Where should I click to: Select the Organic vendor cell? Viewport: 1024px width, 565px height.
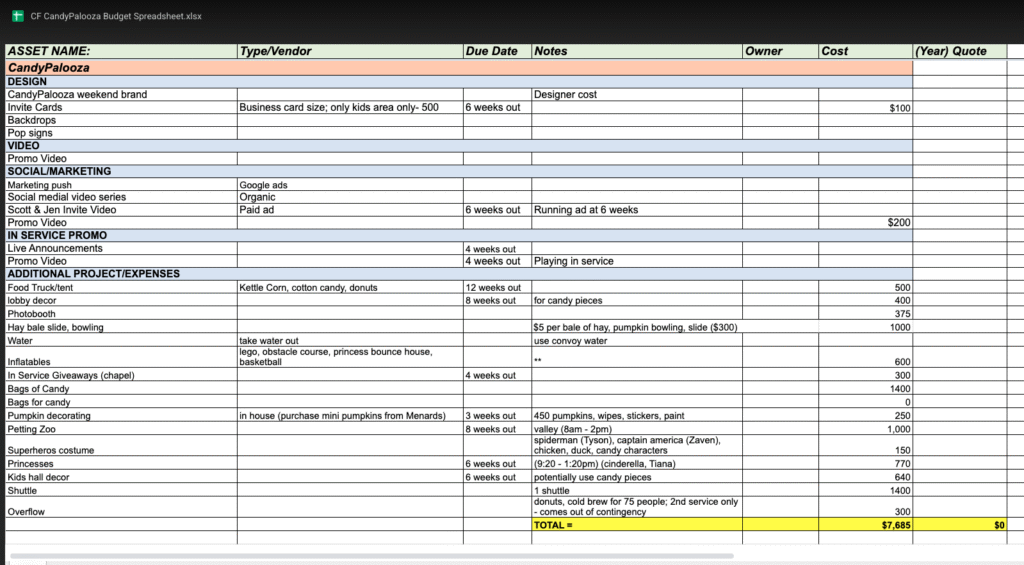pyautogui.click(x=350, y=197)
